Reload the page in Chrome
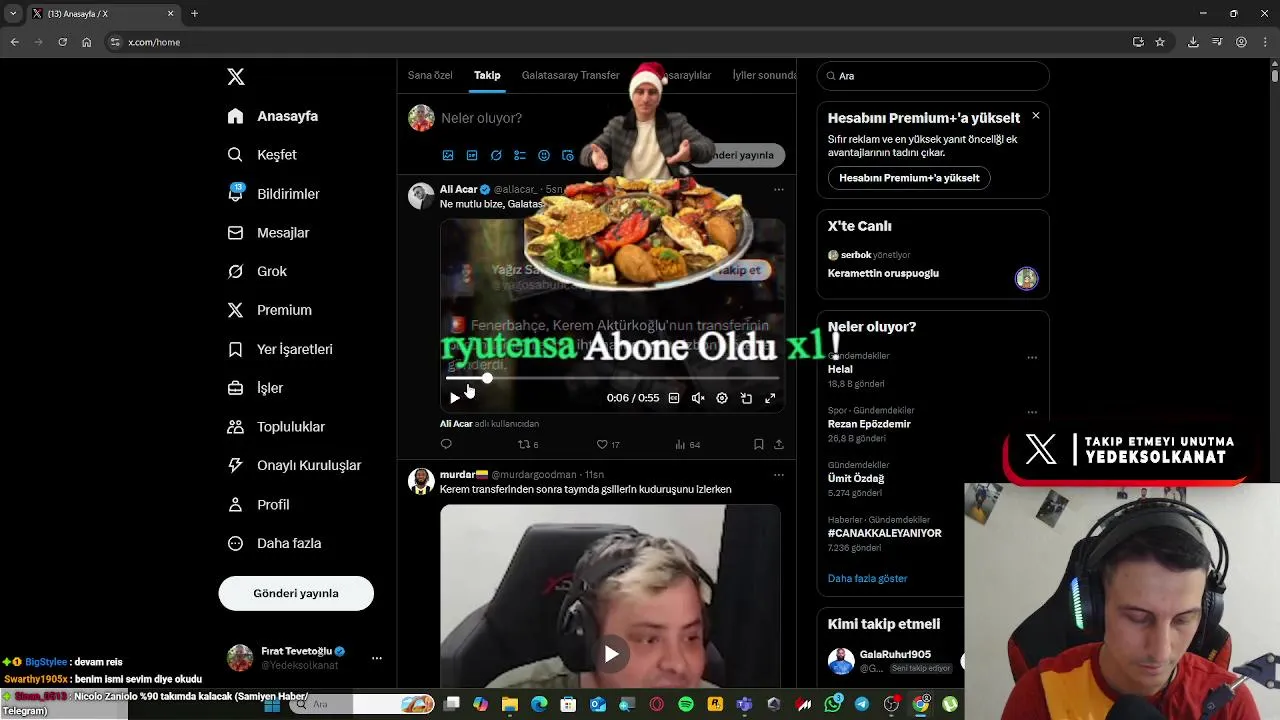1280x720 pixels. coord(62,42)
